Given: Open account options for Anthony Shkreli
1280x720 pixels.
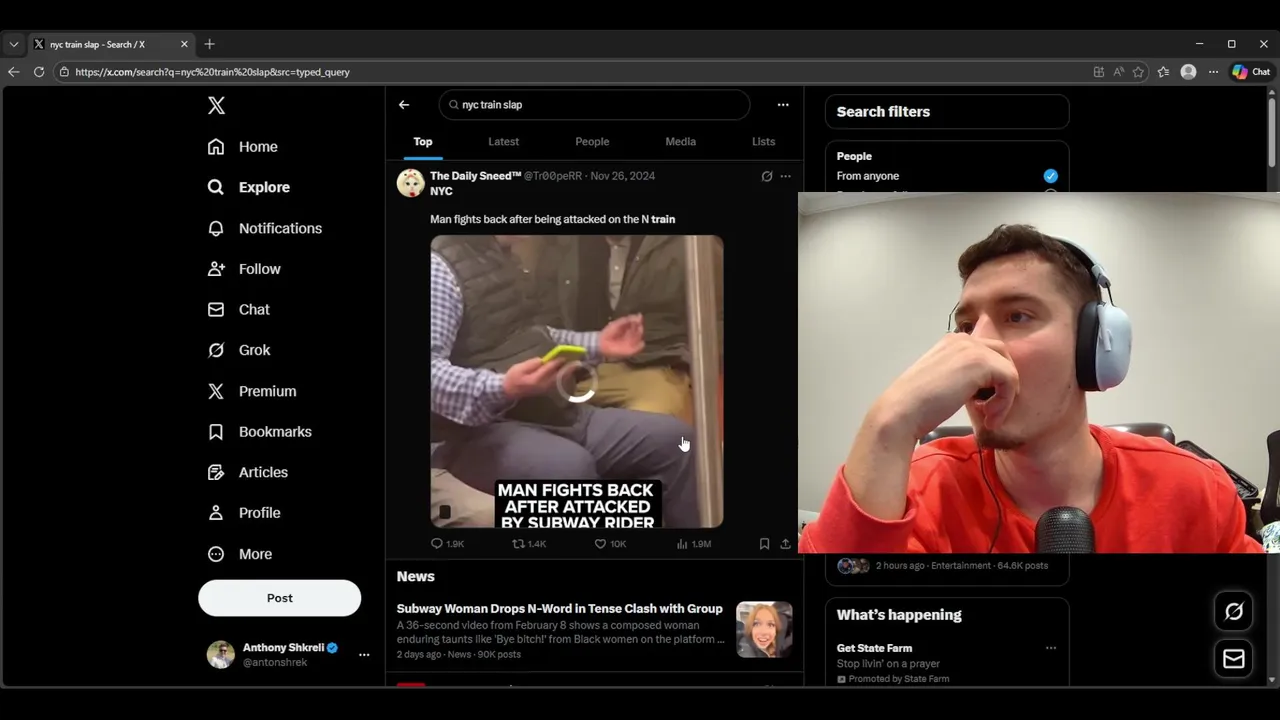Looking at the screenshot, I should (364, 655).
